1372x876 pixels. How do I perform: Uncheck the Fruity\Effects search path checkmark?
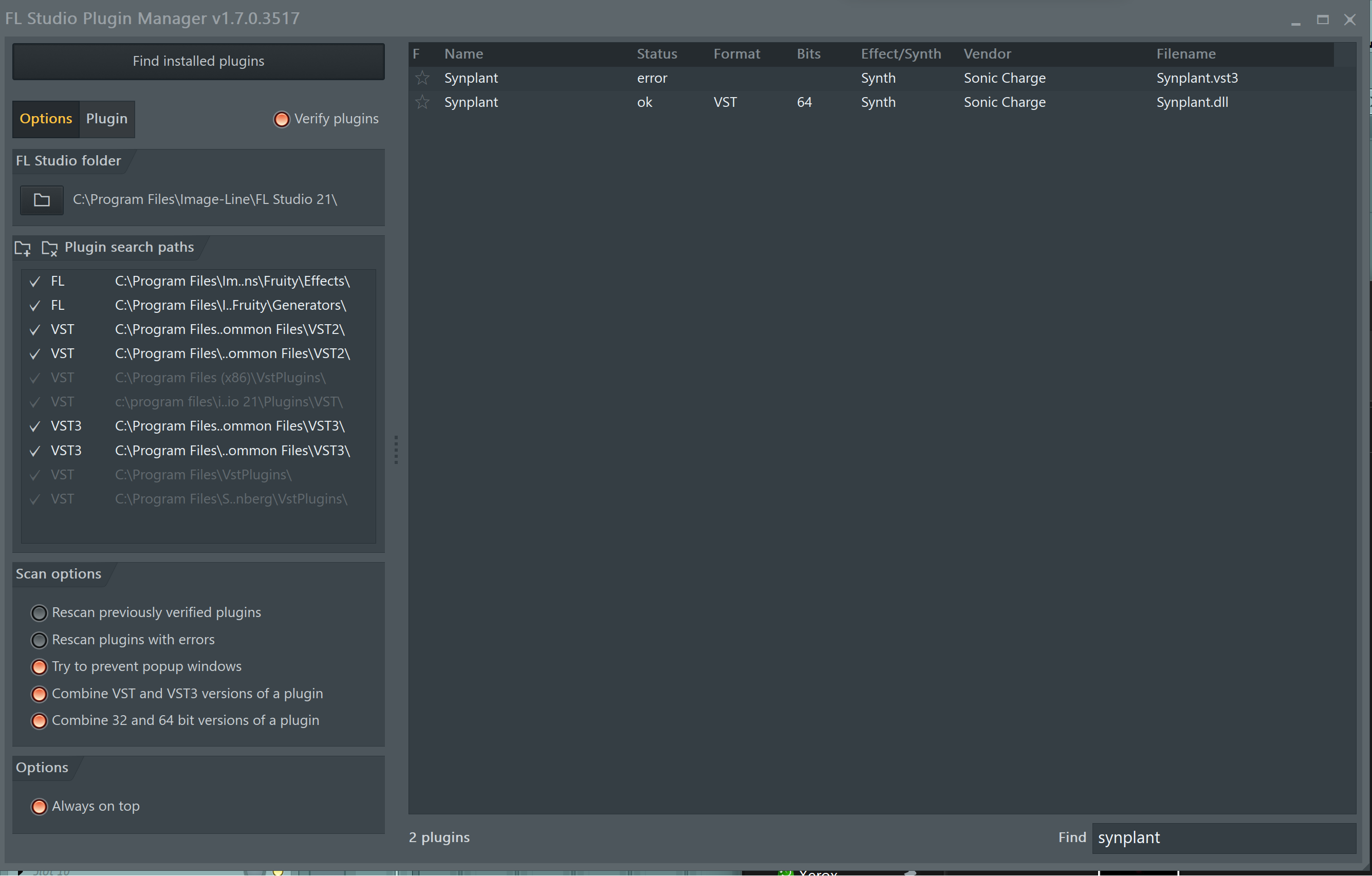tap(35, 282)
